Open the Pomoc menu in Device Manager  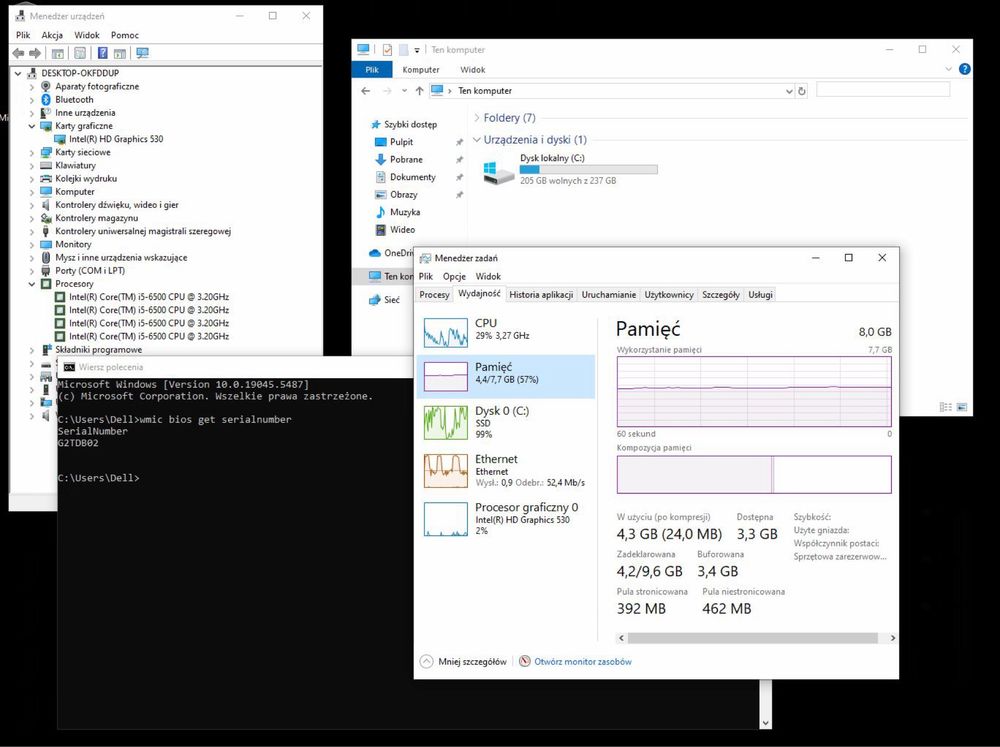125,35
